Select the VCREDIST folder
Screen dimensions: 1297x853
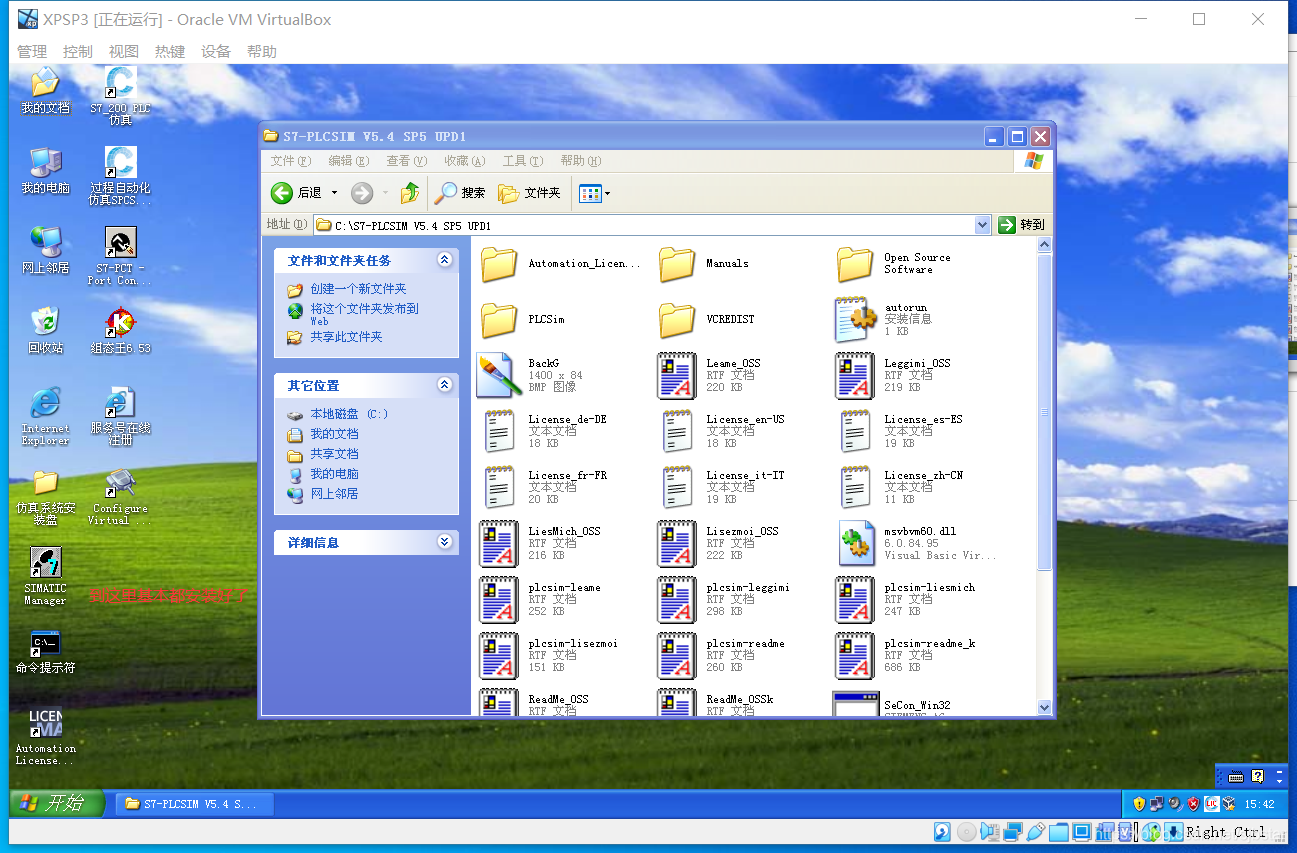pyautogui.click(x=706, y=319)
